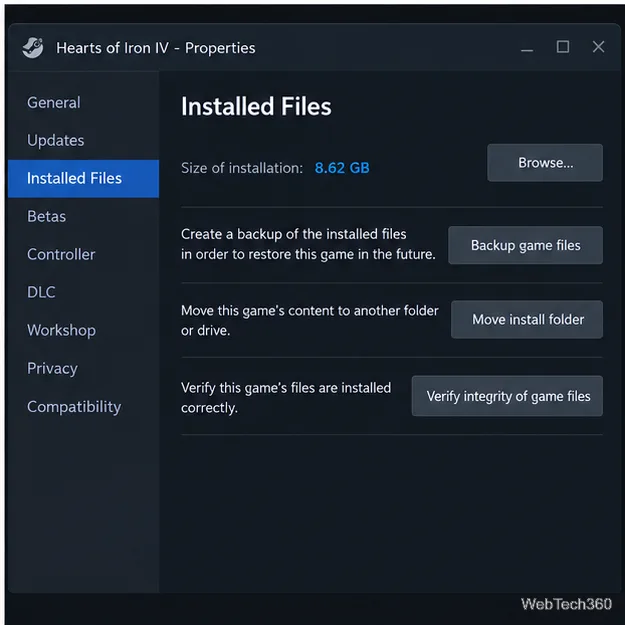Click Backup game files button
This screenshot has height=625, width=625.
coord(525,245)
